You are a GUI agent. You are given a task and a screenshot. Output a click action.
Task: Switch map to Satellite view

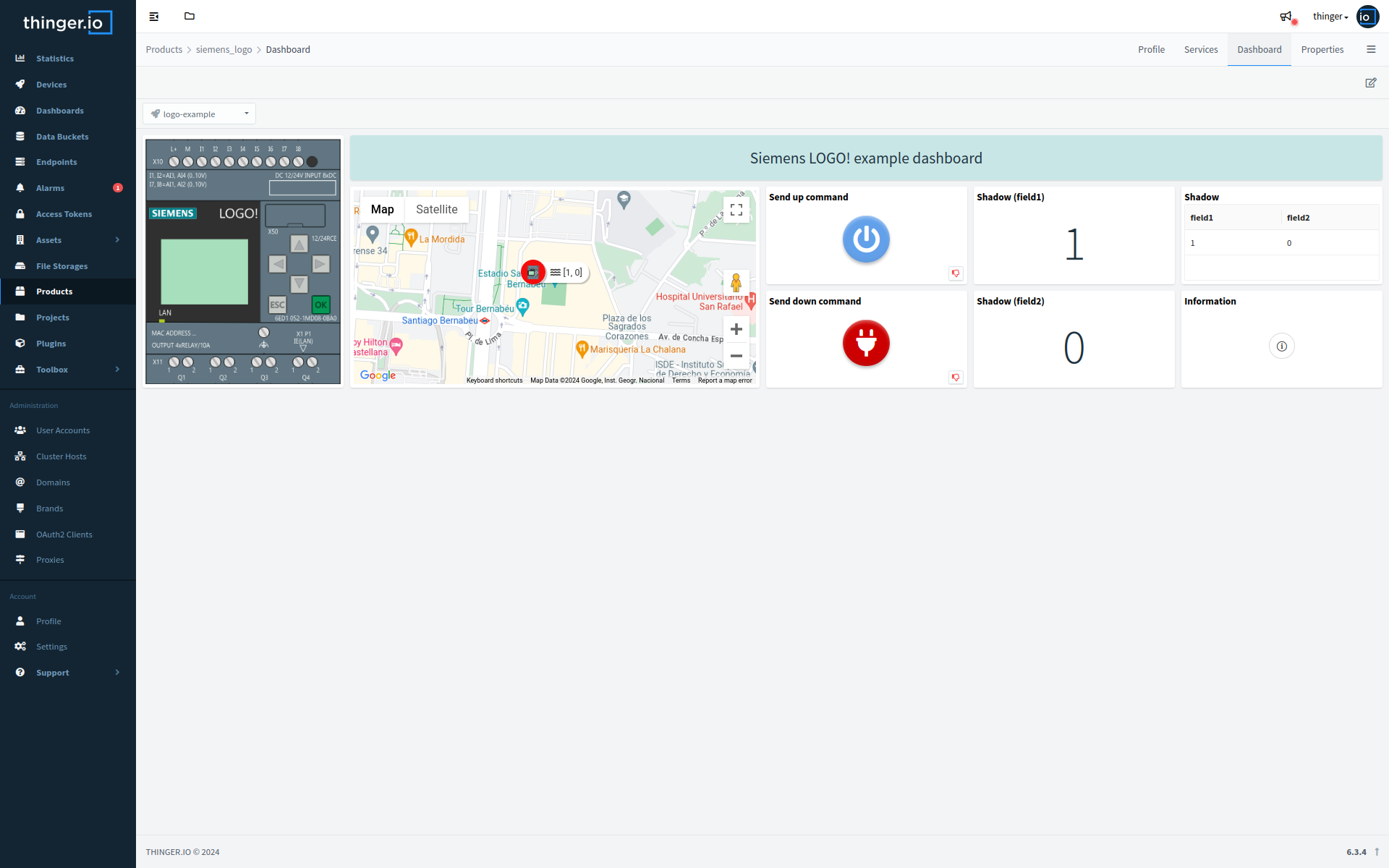[436, 210]
